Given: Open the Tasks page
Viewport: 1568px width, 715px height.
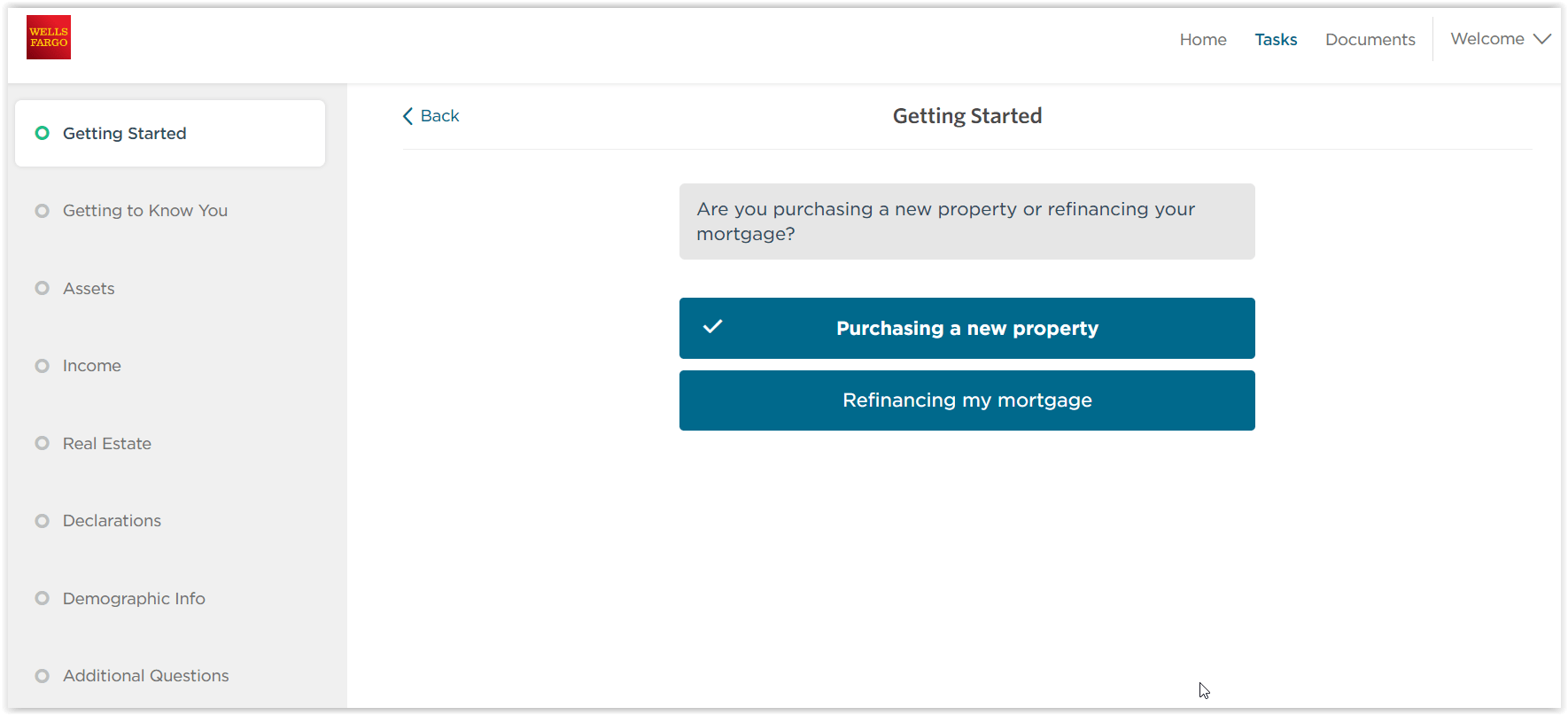Looking at the screenshot, I should click(x=1276, y=39).
